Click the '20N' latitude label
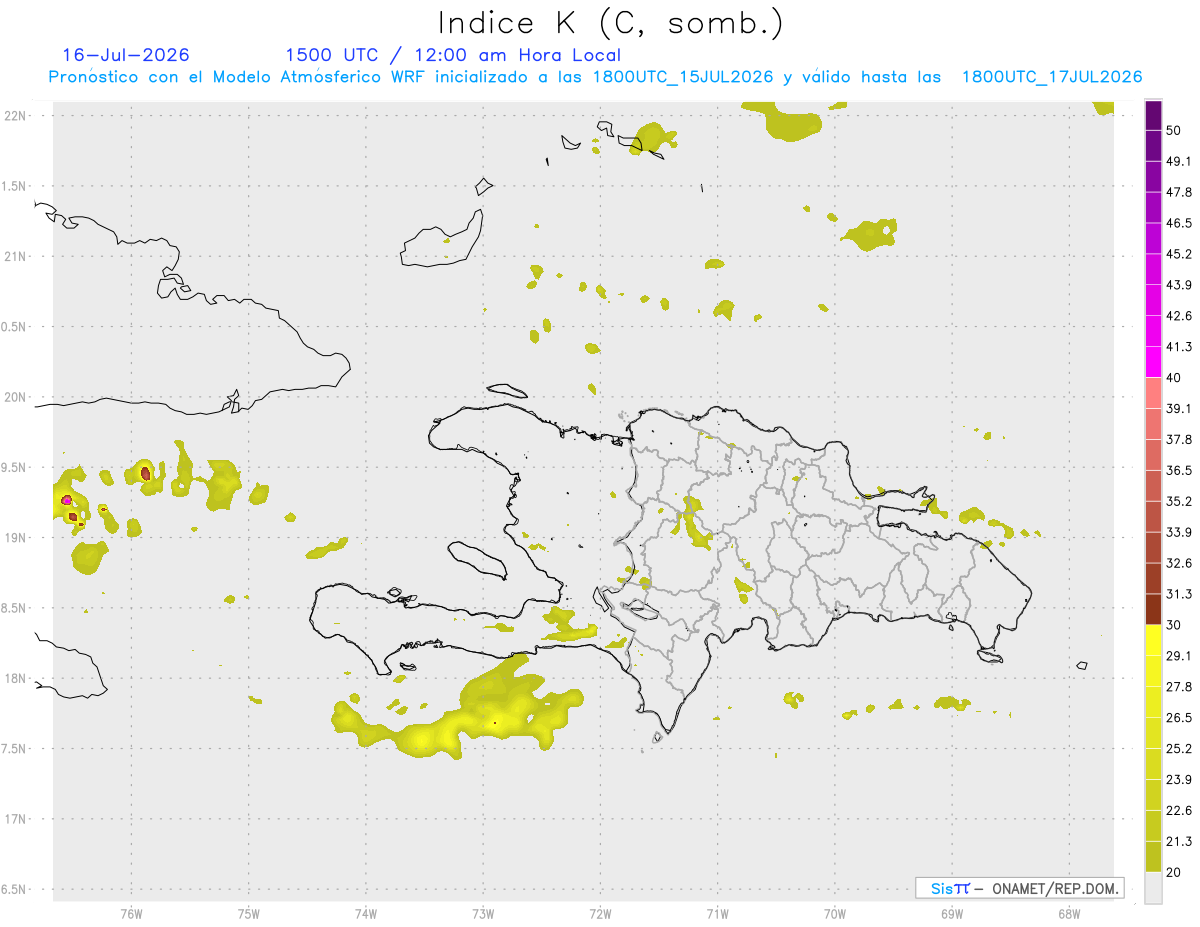The image size is (1200, 927). [14, 397]
